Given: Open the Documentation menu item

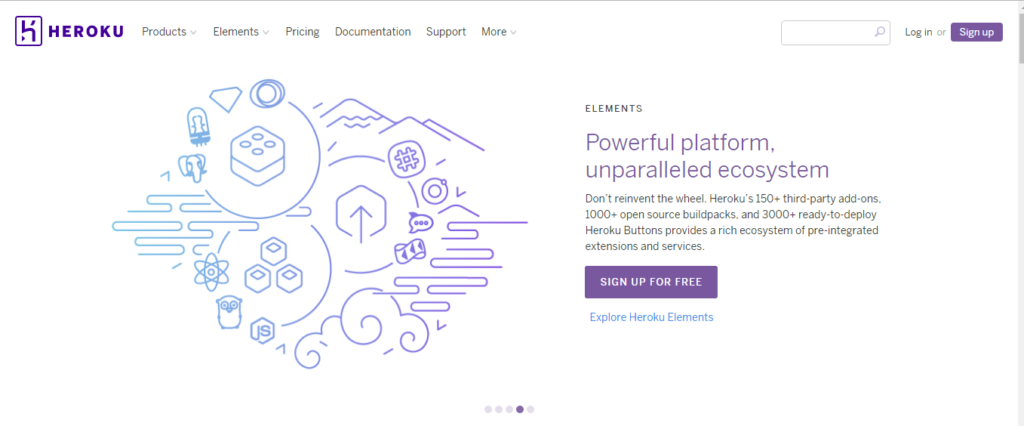Looking at the screenshot, I should click(x=372, y=32).
